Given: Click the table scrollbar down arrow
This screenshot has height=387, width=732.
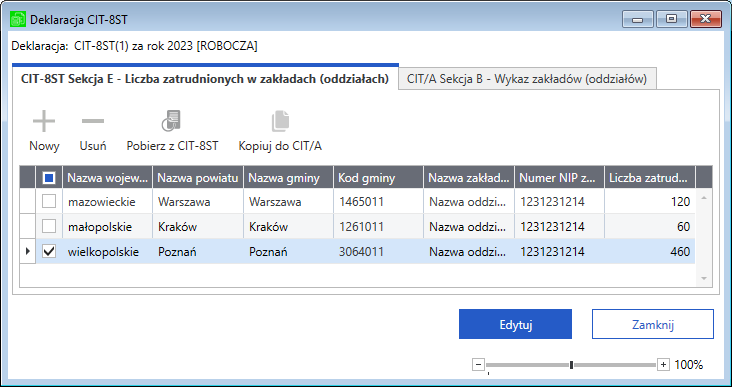Looking at the screenshot, I should [x=704, y=279].
